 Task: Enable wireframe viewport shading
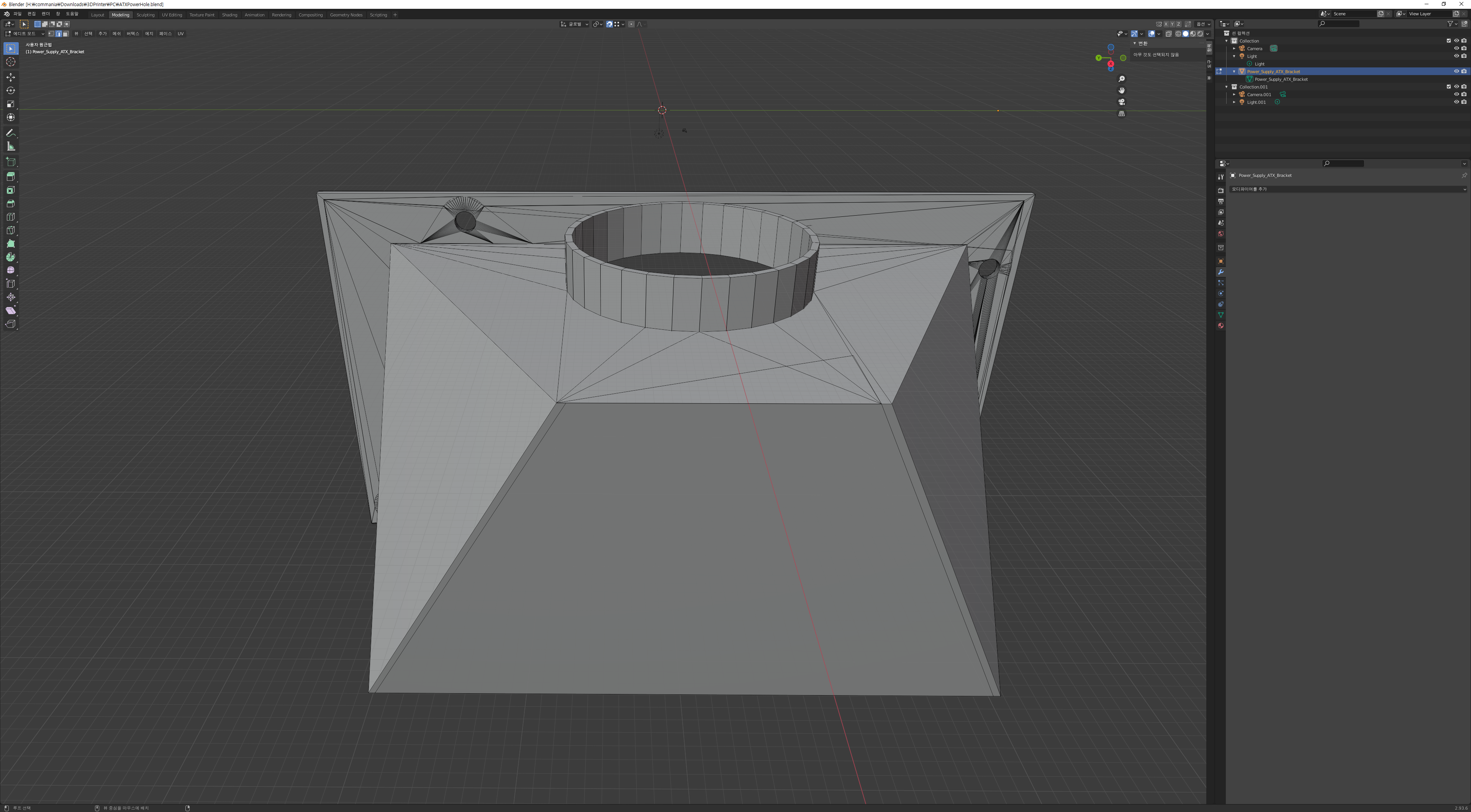(1178, 34)
